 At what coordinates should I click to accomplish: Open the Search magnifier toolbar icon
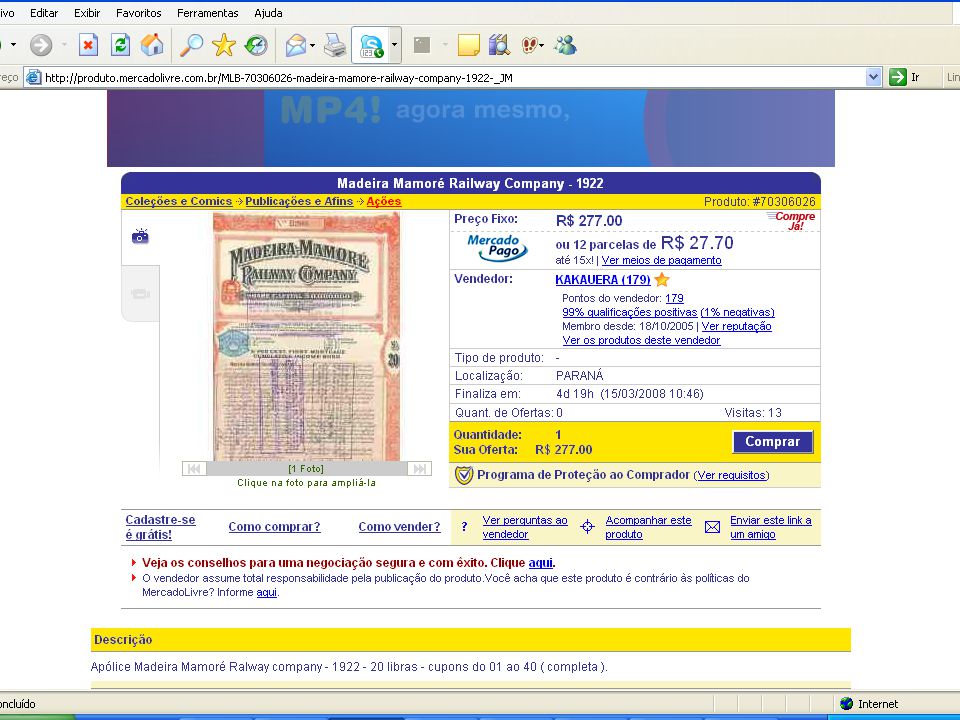click(x=192, y=45)
